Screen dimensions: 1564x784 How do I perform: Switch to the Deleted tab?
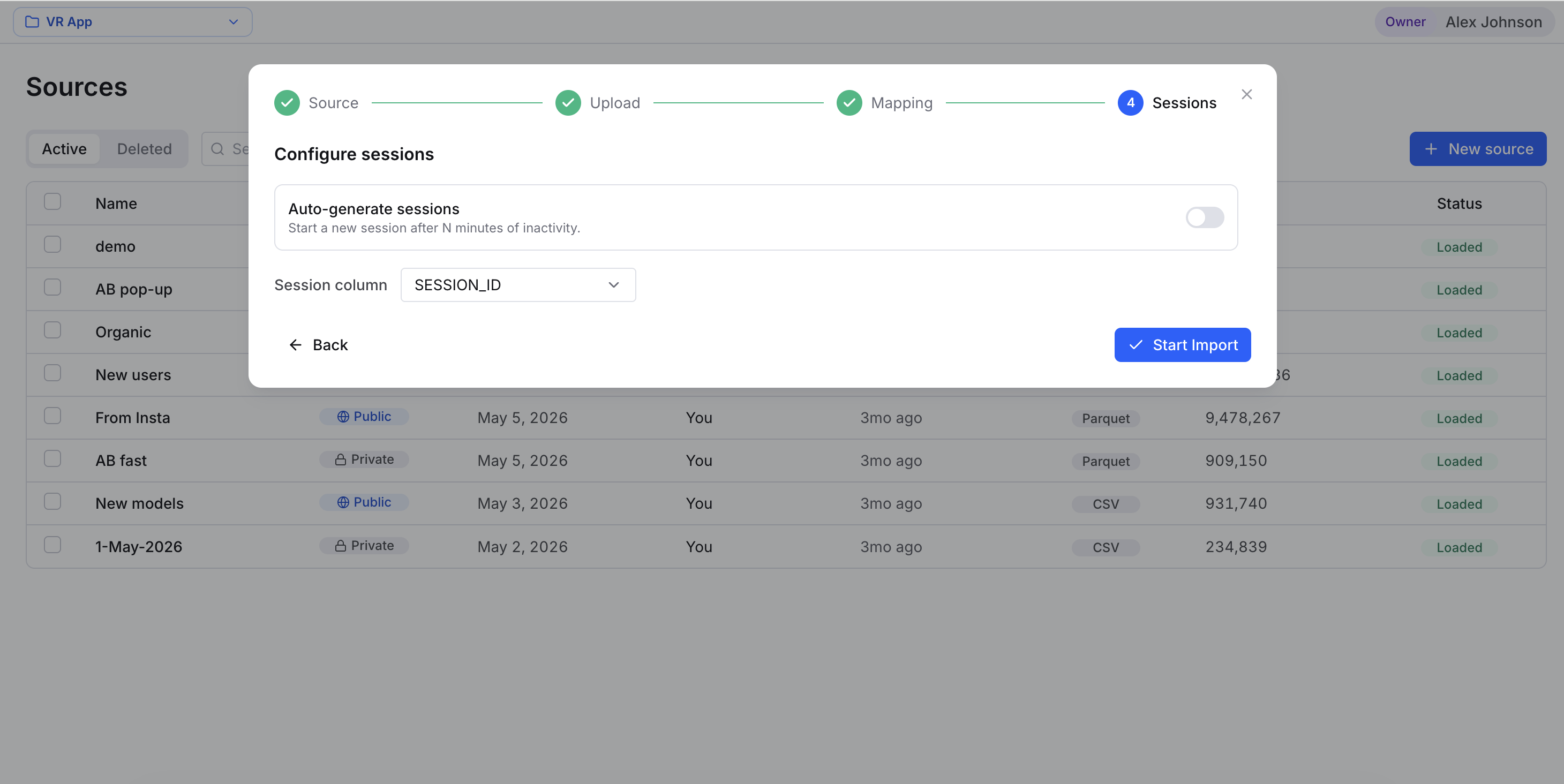[145, 149]
